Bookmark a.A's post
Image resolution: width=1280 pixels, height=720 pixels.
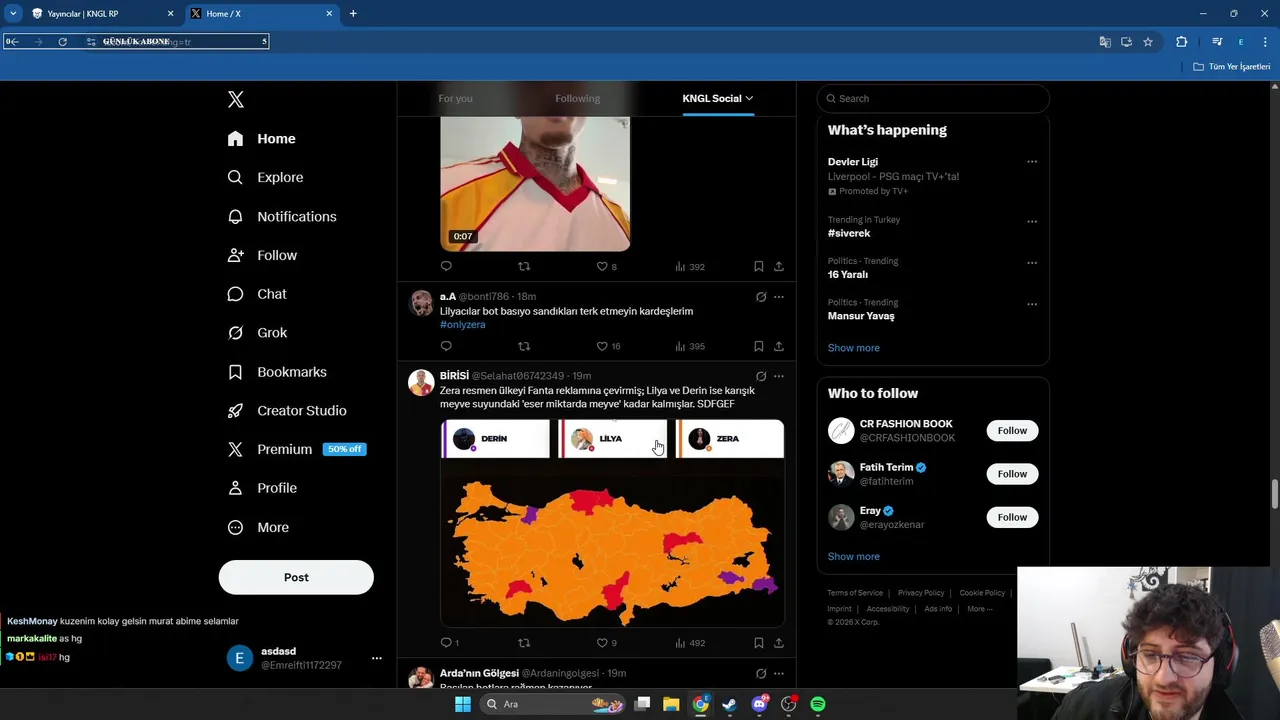tap(758, 347)
